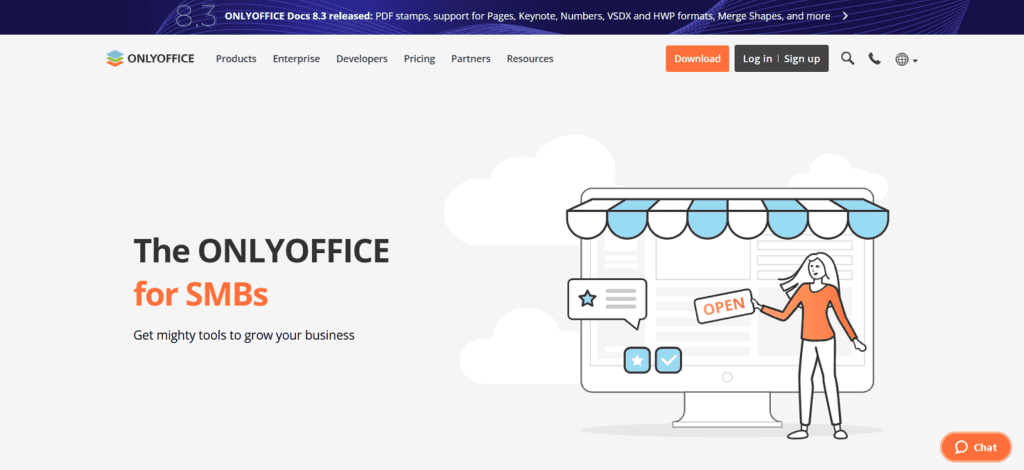
Task: Open the globe language selector
Action: pos(906,59)
